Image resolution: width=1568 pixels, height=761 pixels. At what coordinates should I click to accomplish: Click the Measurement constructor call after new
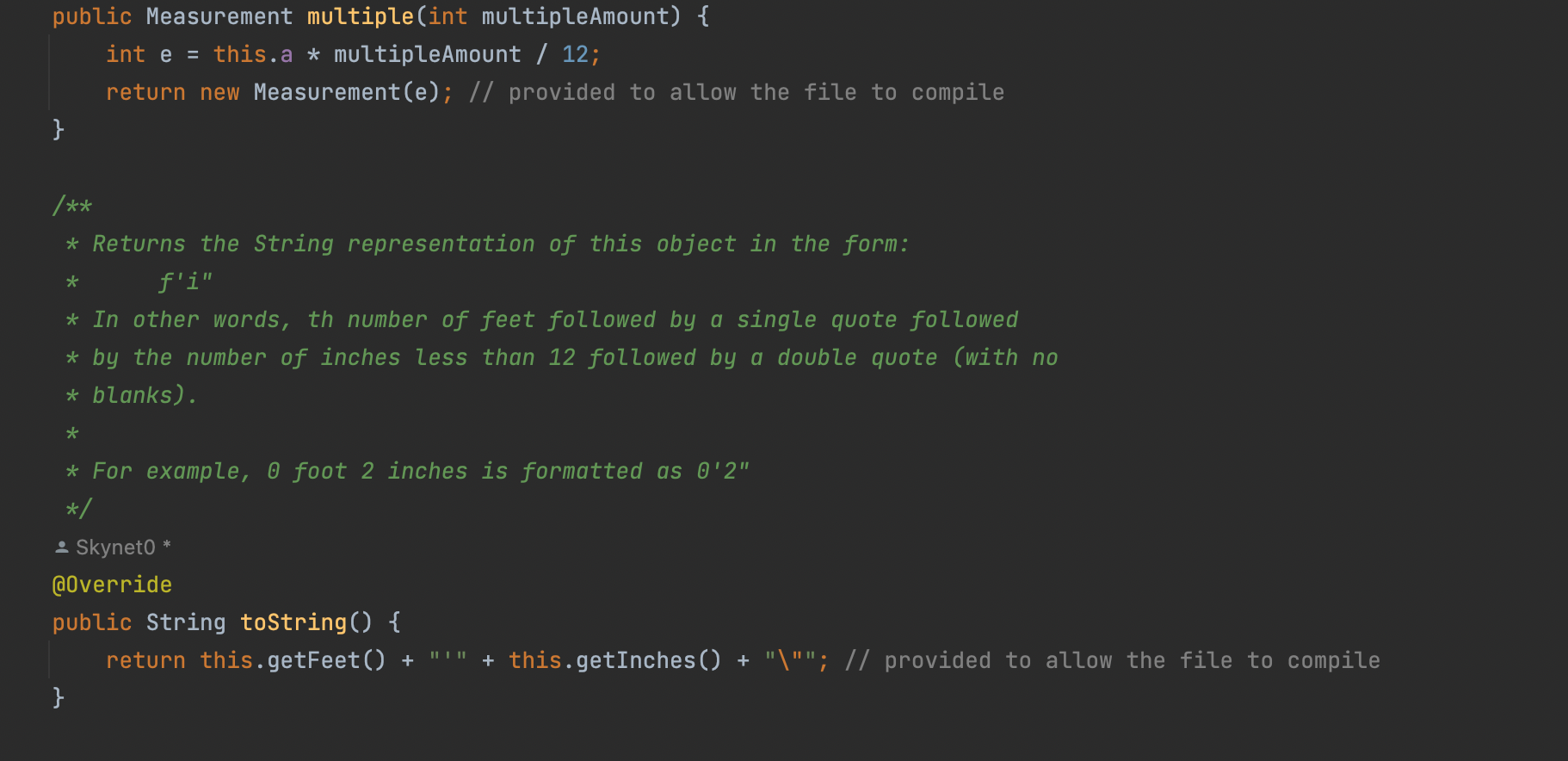click(x=327, y=92)
